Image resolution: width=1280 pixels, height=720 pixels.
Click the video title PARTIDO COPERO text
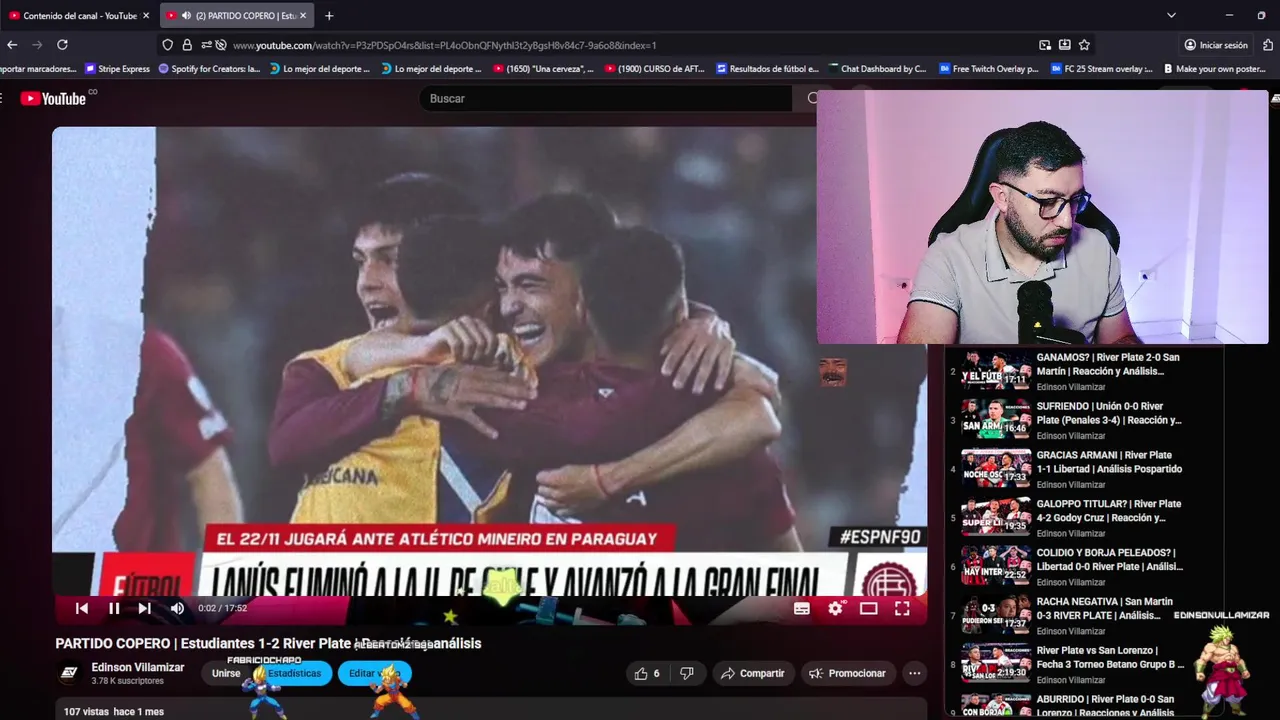(268, 644)
